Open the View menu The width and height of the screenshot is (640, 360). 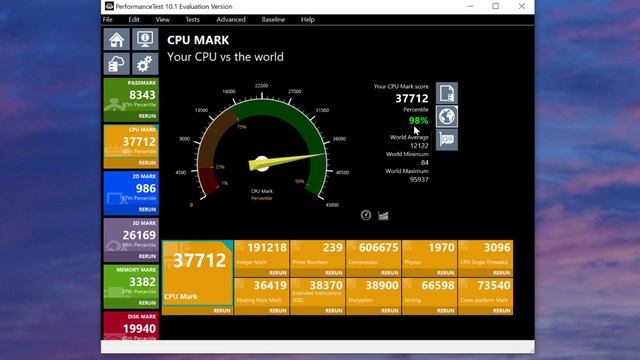(x=162, y=20)
